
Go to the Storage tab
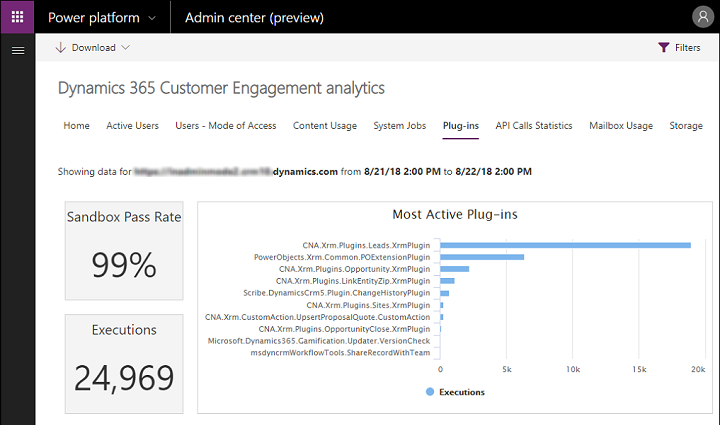[x=685, y=126]
